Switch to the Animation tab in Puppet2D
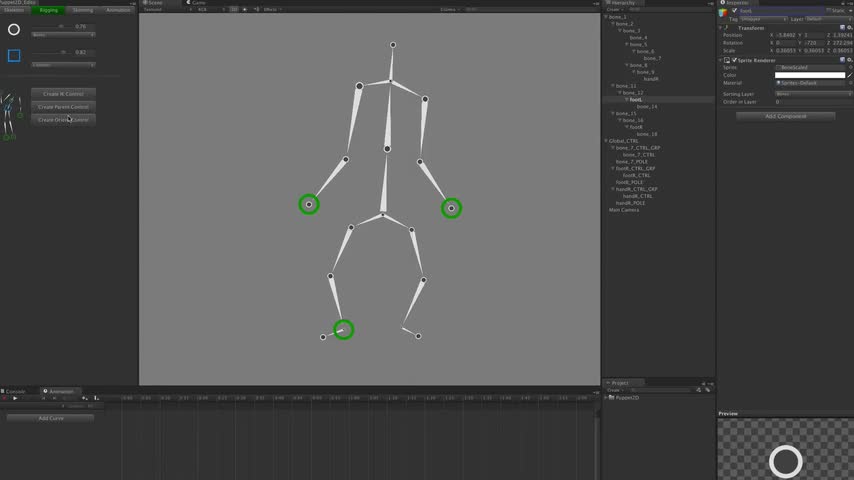This screenshot has width=854, height=480. coord(118,10)
